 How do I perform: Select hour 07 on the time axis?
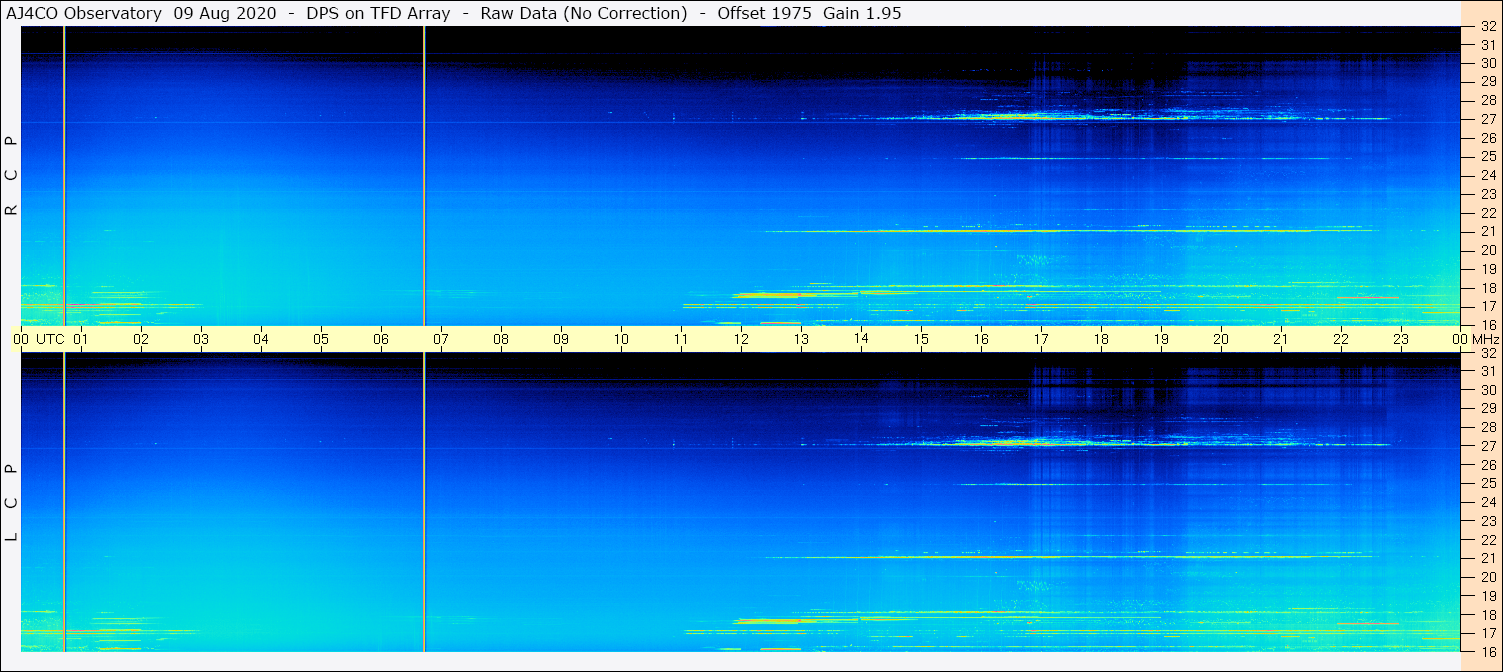441,339
